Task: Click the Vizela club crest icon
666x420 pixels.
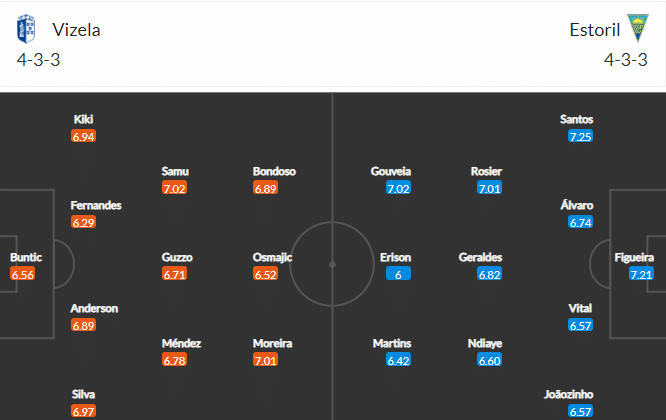Action: click(26, 29)
